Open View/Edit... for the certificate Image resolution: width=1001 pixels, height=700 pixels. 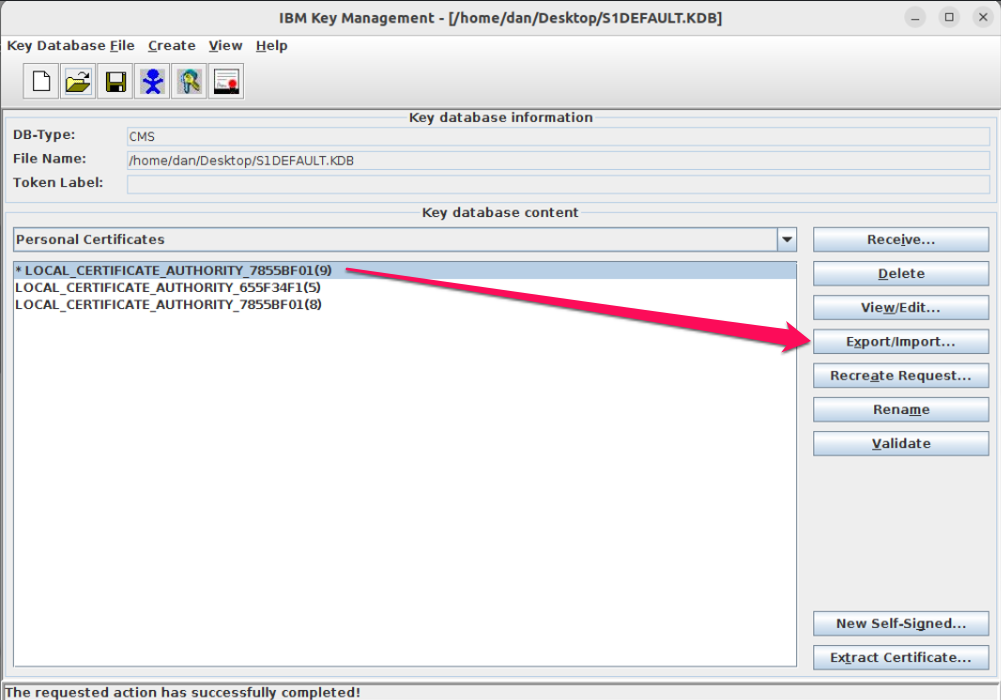pyautogui.click(x=900, y=308)
